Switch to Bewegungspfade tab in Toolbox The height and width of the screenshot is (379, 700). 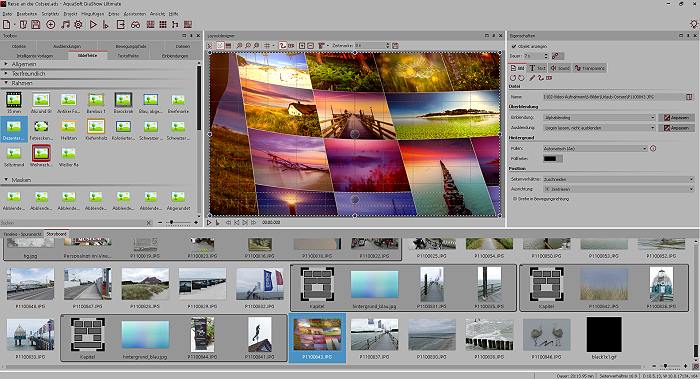[131, 46]
